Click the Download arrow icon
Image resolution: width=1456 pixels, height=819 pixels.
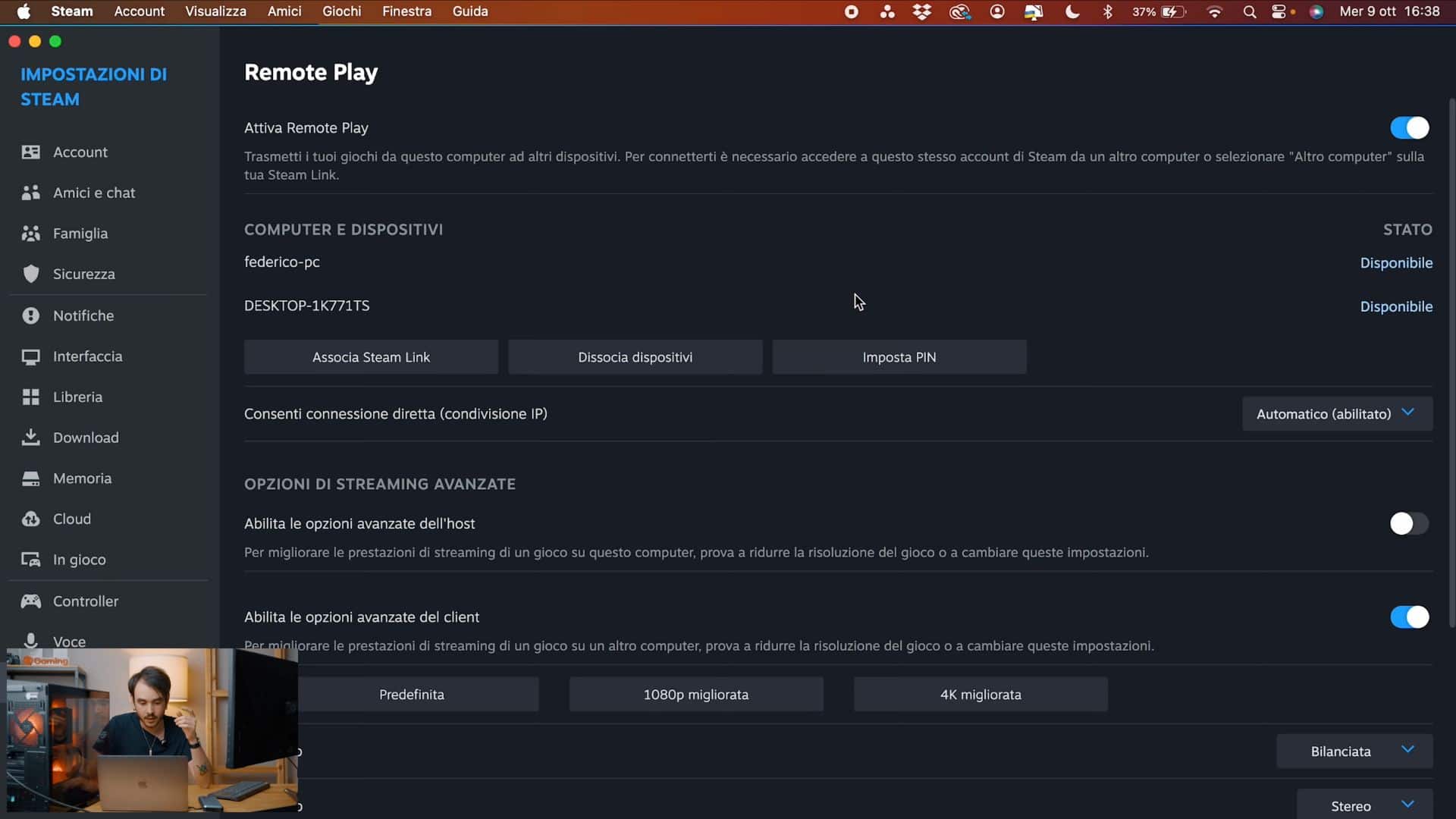point(30,438)
